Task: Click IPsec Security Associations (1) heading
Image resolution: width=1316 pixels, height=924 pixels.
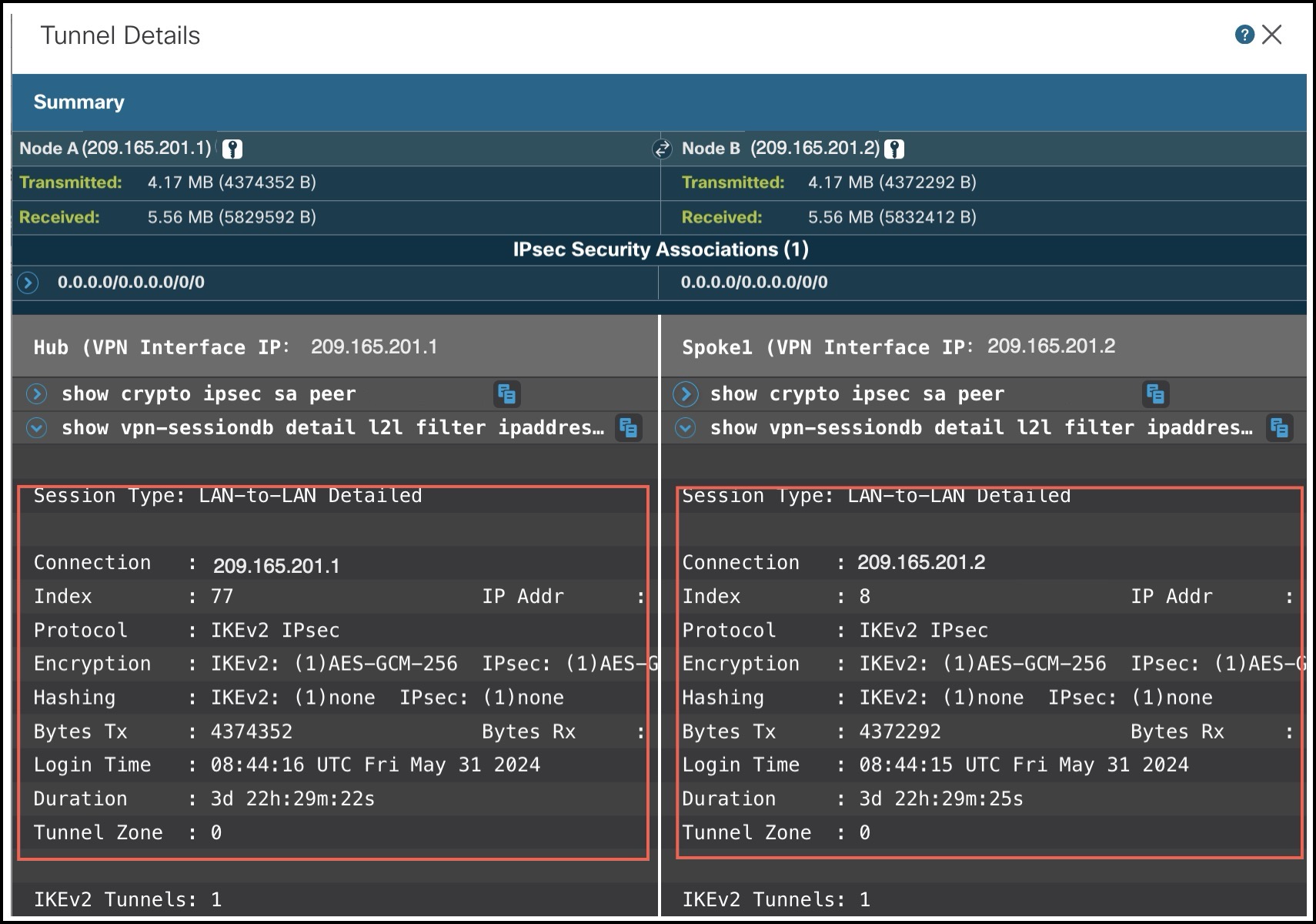Action: pyautogui.click(x=660, y=249)
